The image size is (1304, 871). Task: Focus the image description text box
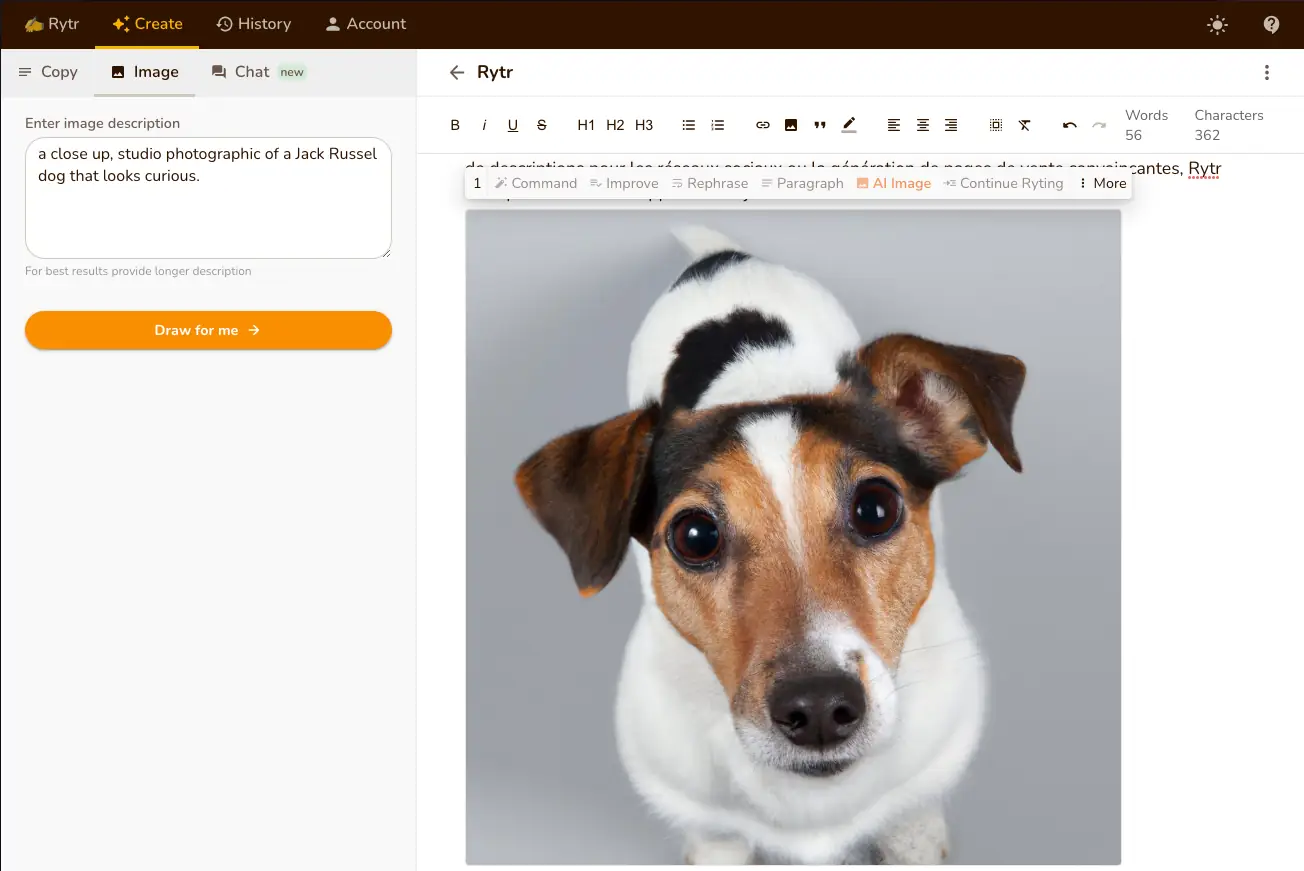pyautogui.click(x=208, y=198)
